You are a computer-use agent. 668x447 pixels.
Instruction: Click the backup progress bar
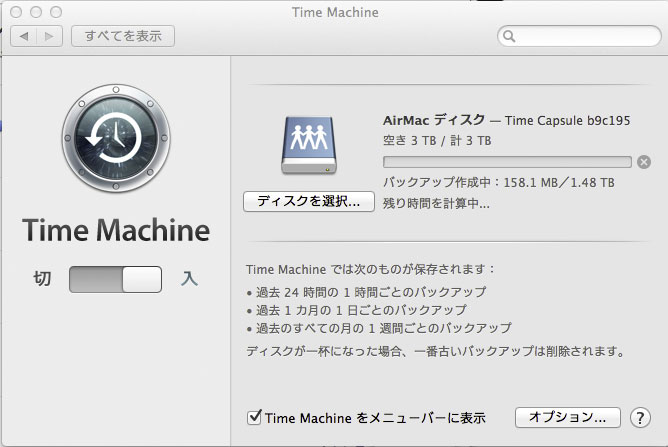[x=507, y=162]
